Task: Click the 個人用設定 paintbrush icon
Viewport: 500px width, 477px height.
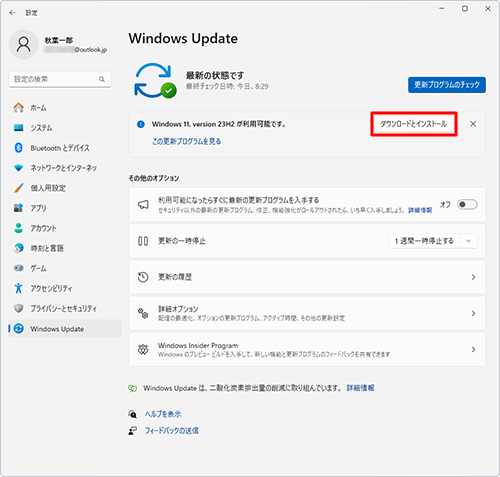Action: [19, 188]
